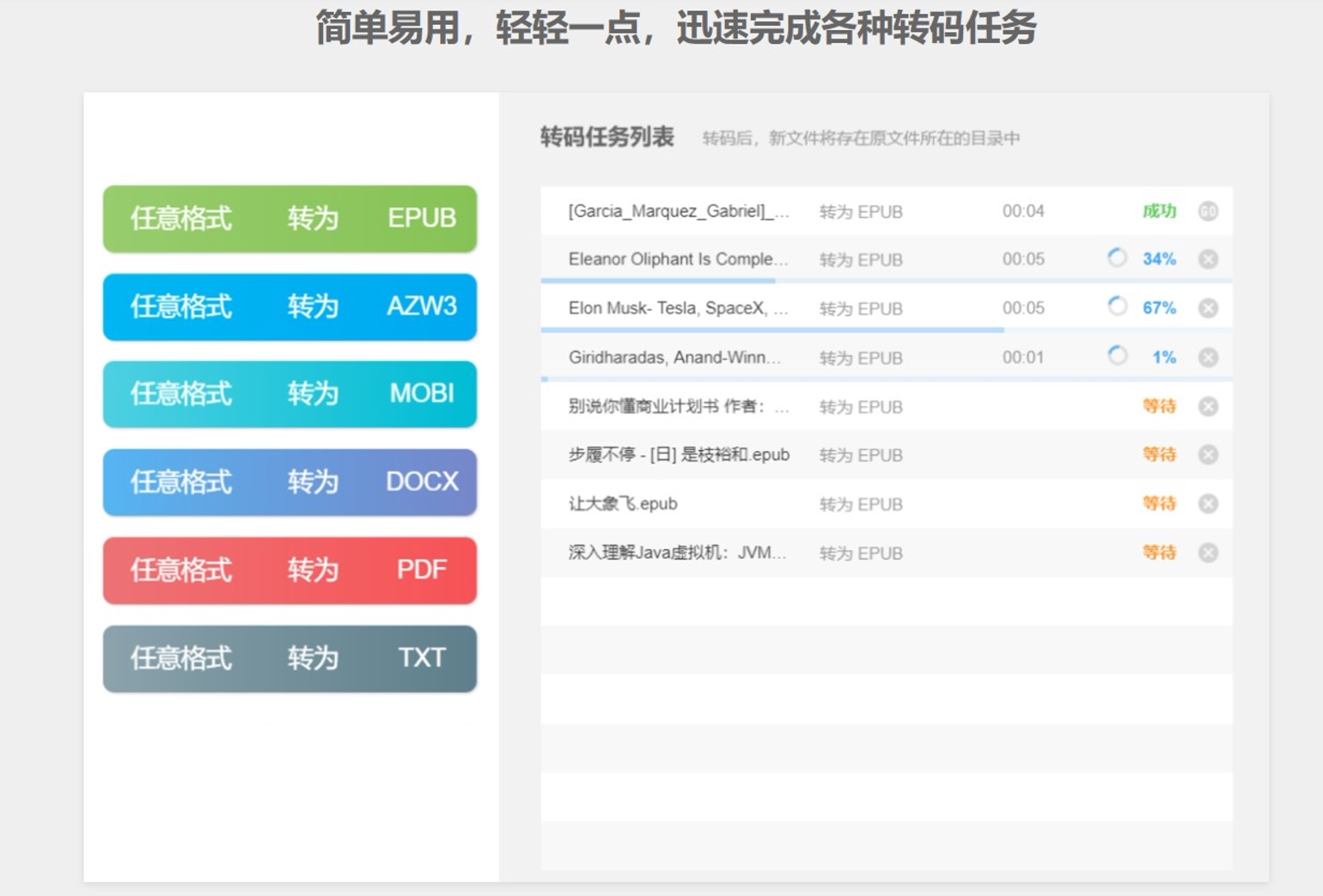Convert any format to DOCX
Viewport: 1323px width, 896px height.
coord(290,482)
